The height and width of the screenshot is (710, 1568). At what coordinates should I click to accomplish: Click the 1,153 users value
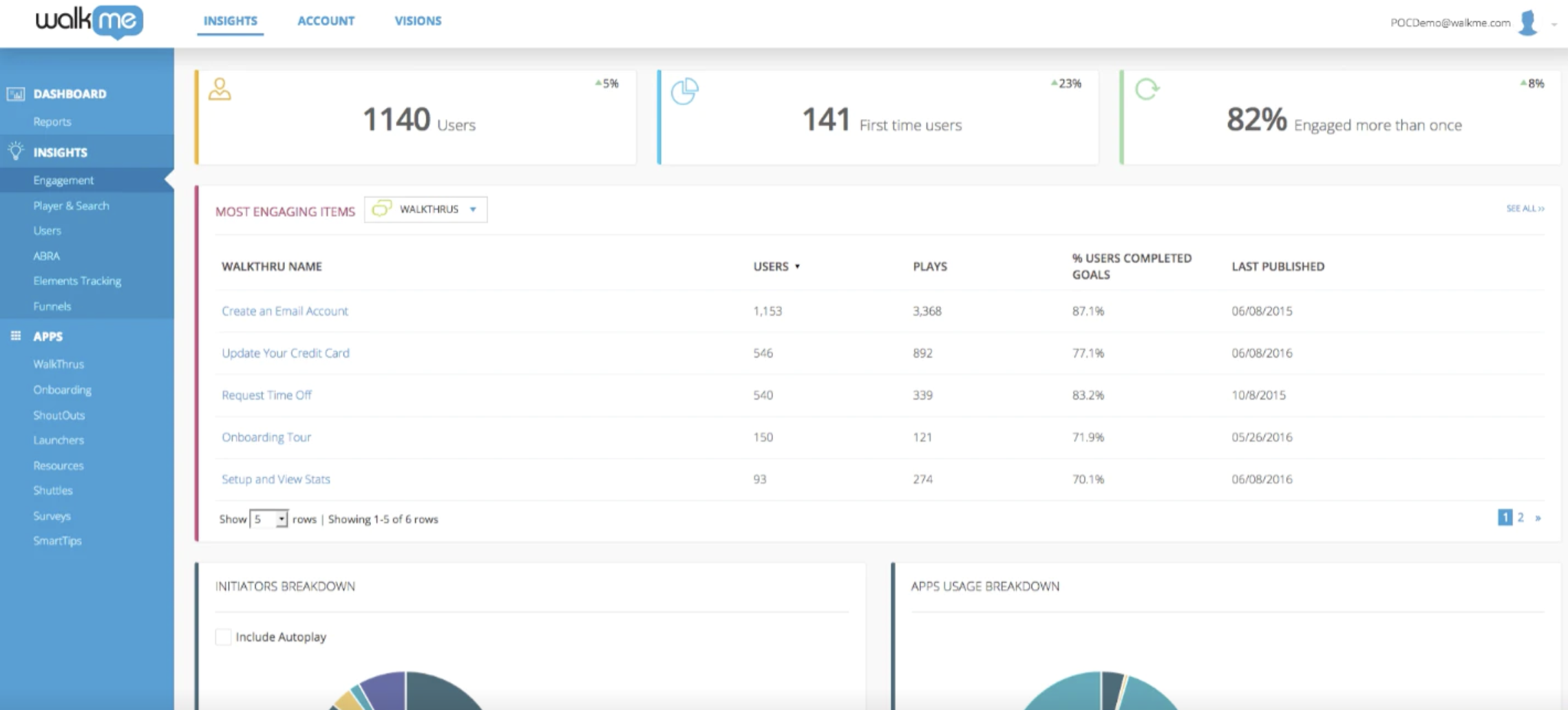point(767,311)
